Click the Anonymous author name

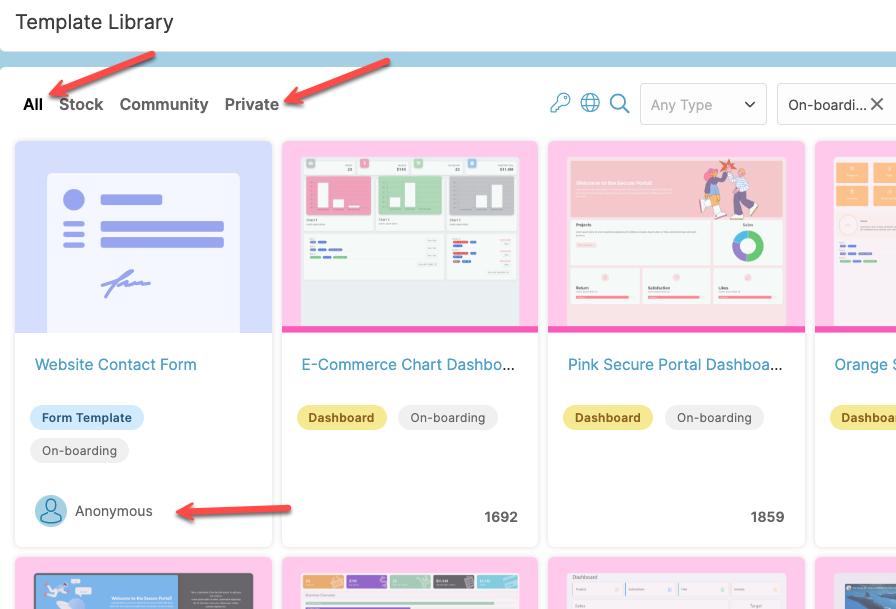(114, 511)
